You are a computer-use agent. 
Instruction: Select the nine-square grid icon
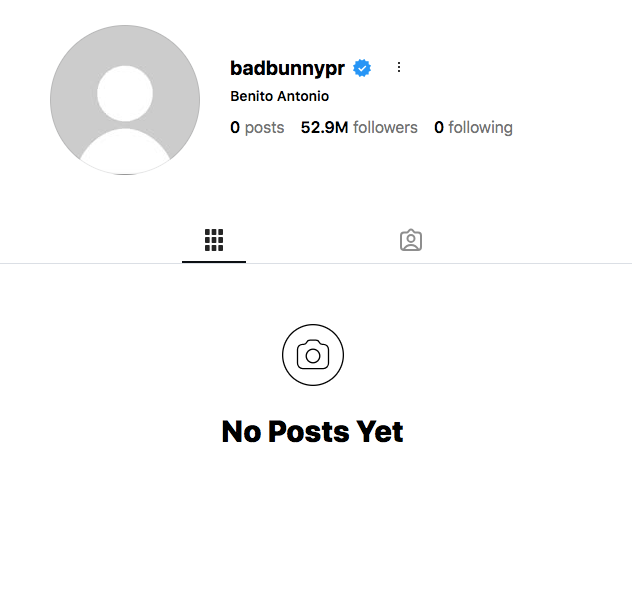point(214,240)
